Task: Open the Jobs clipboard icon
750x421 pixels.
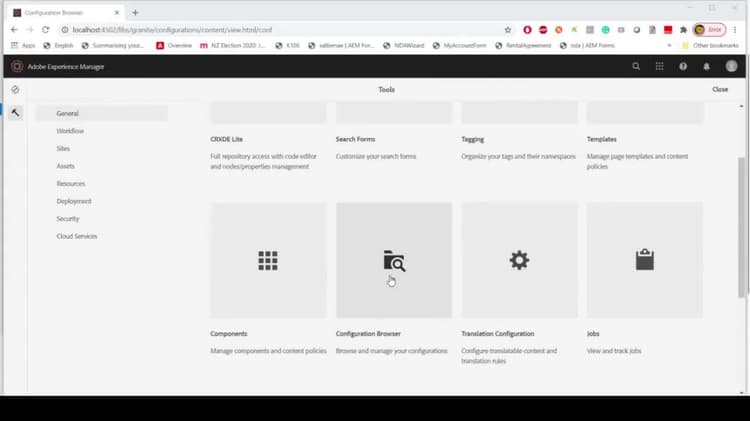Action: click(644, 260)
